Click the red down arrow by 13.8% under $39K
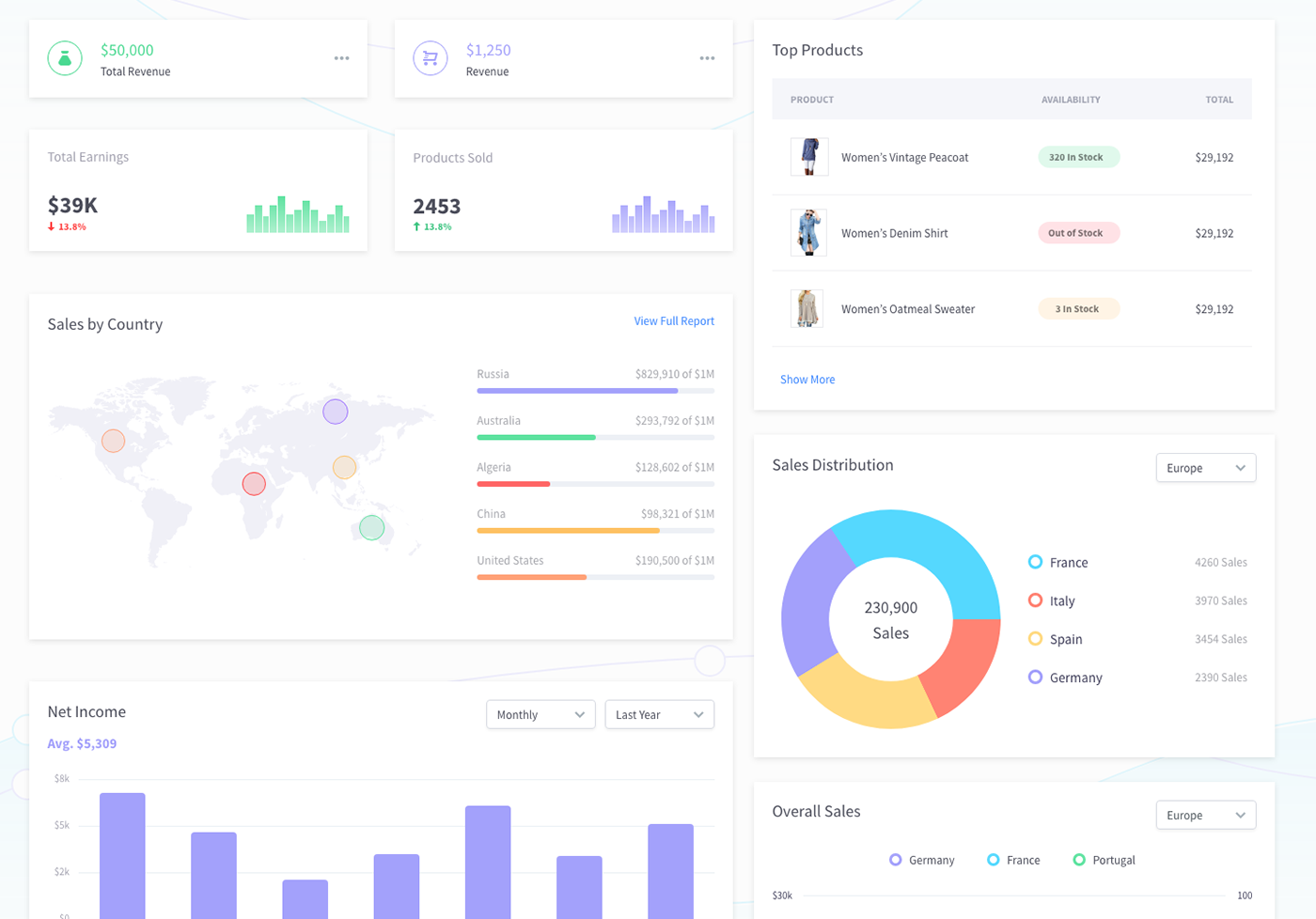This screenshot has height=919, width=1316. point(52,226)
